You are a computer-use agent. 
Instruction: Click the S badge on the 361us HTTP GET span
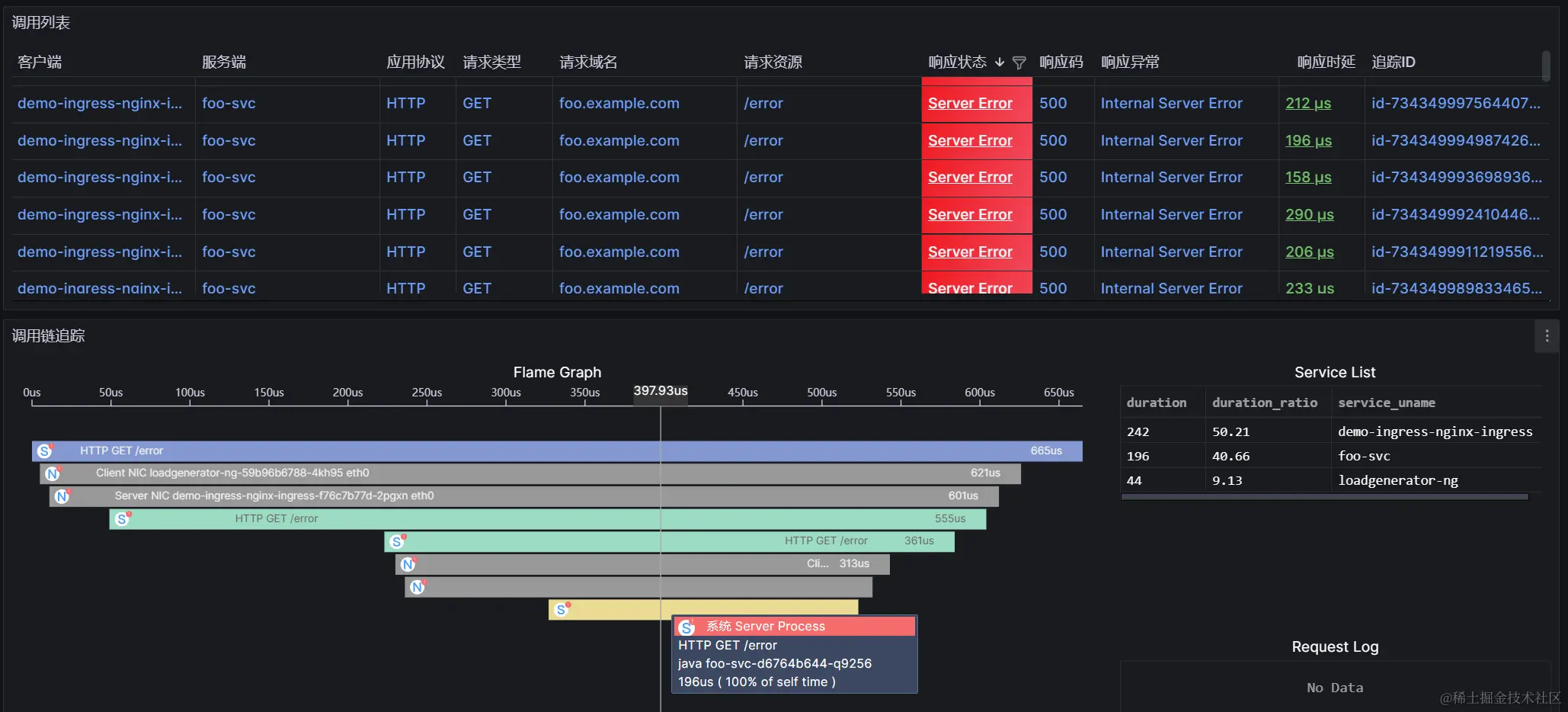[x=396, y=541]
